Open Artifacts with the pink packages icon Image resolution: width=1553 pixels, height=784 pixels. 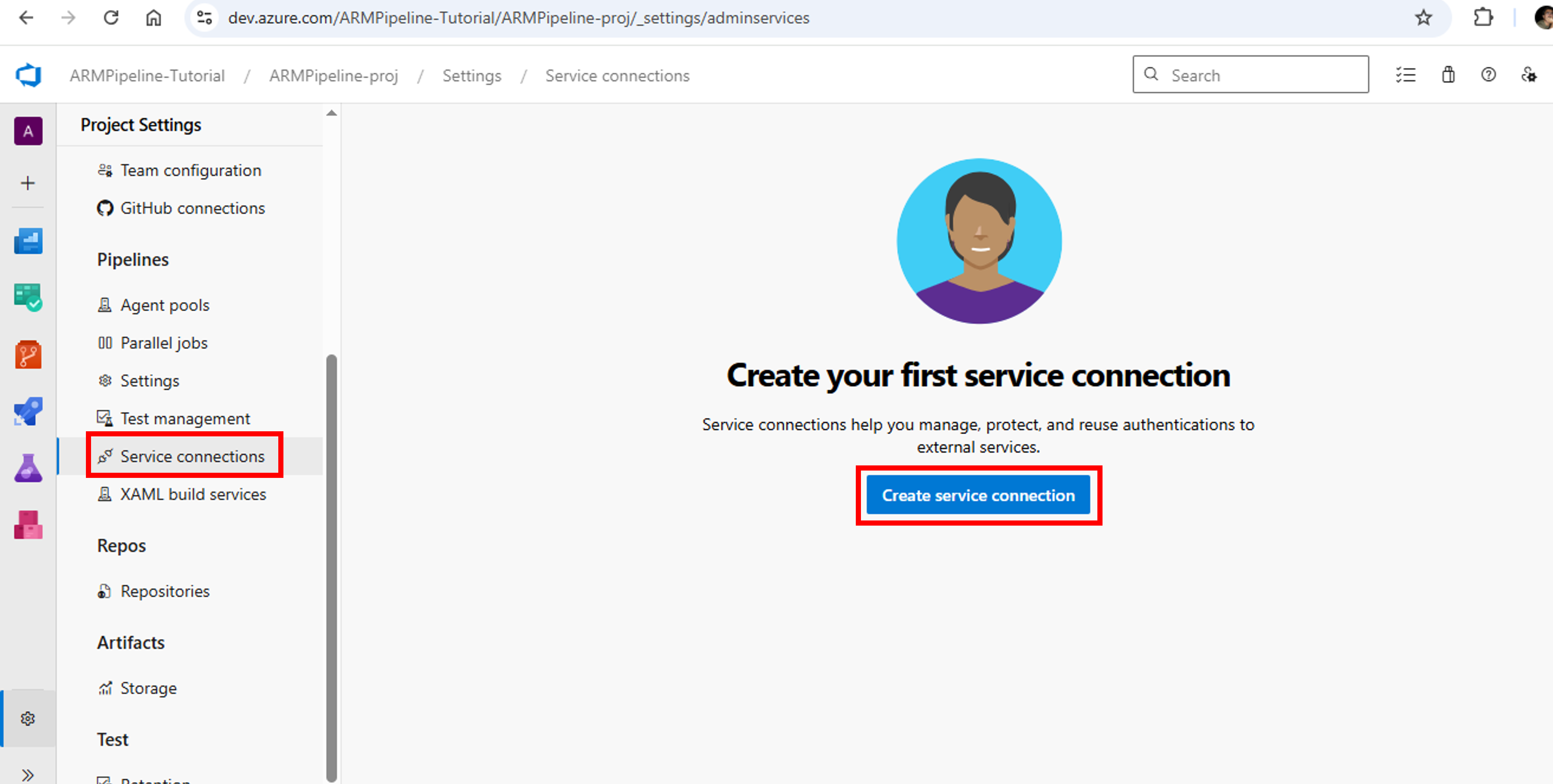point(28,524)
